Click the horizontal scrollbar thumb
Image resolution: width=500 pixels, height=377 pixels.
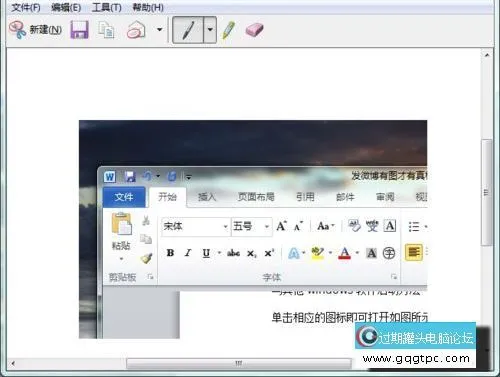coord(239,363)
